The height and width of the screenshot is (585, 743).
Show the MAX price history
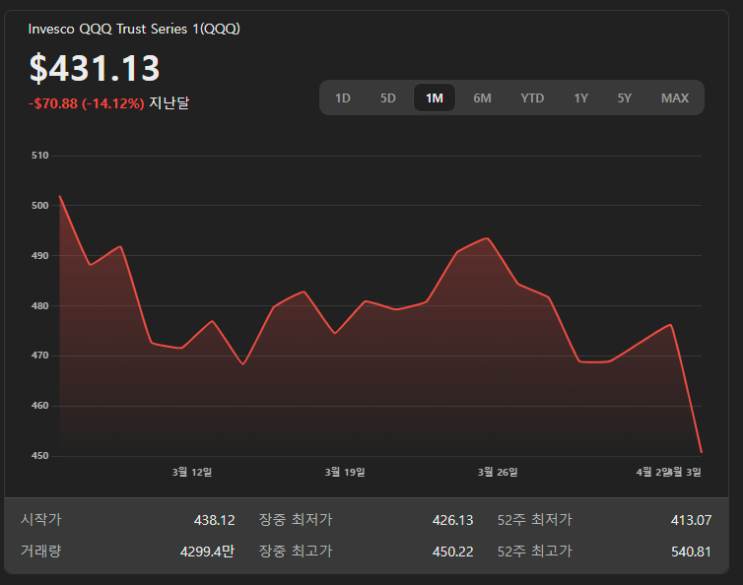tap(675, 98)
